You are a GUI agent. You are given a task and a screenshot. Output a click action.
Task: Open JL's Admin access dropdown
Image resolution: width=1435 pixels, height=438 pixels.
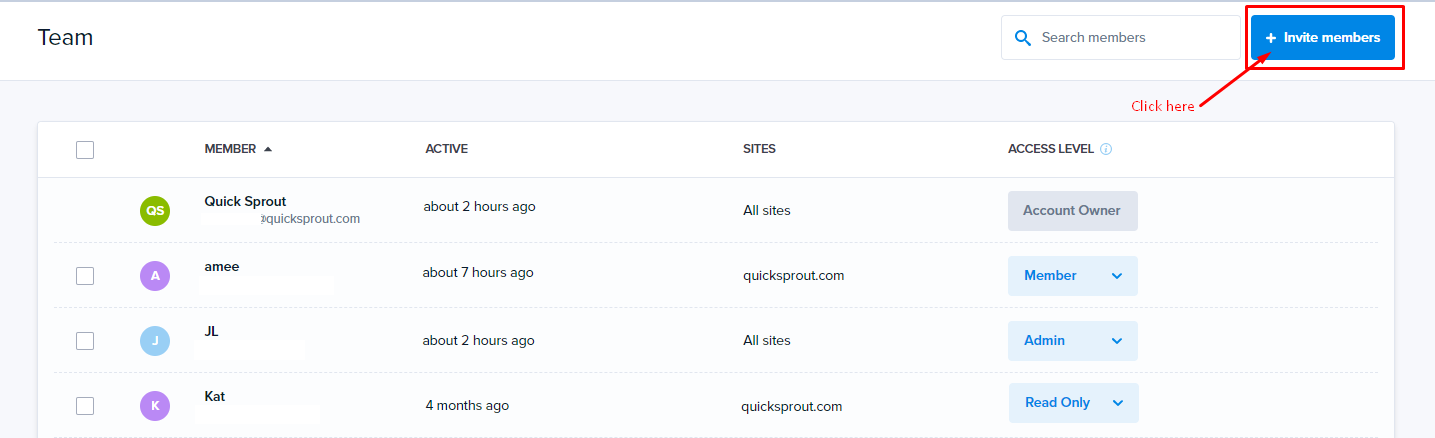(1072, 341)
